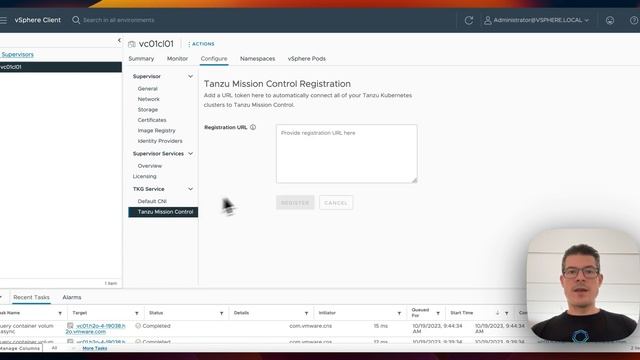The height and width of the screenshot is (360, 640).
Task: Click the global search field
Action: tap(119, 20)
